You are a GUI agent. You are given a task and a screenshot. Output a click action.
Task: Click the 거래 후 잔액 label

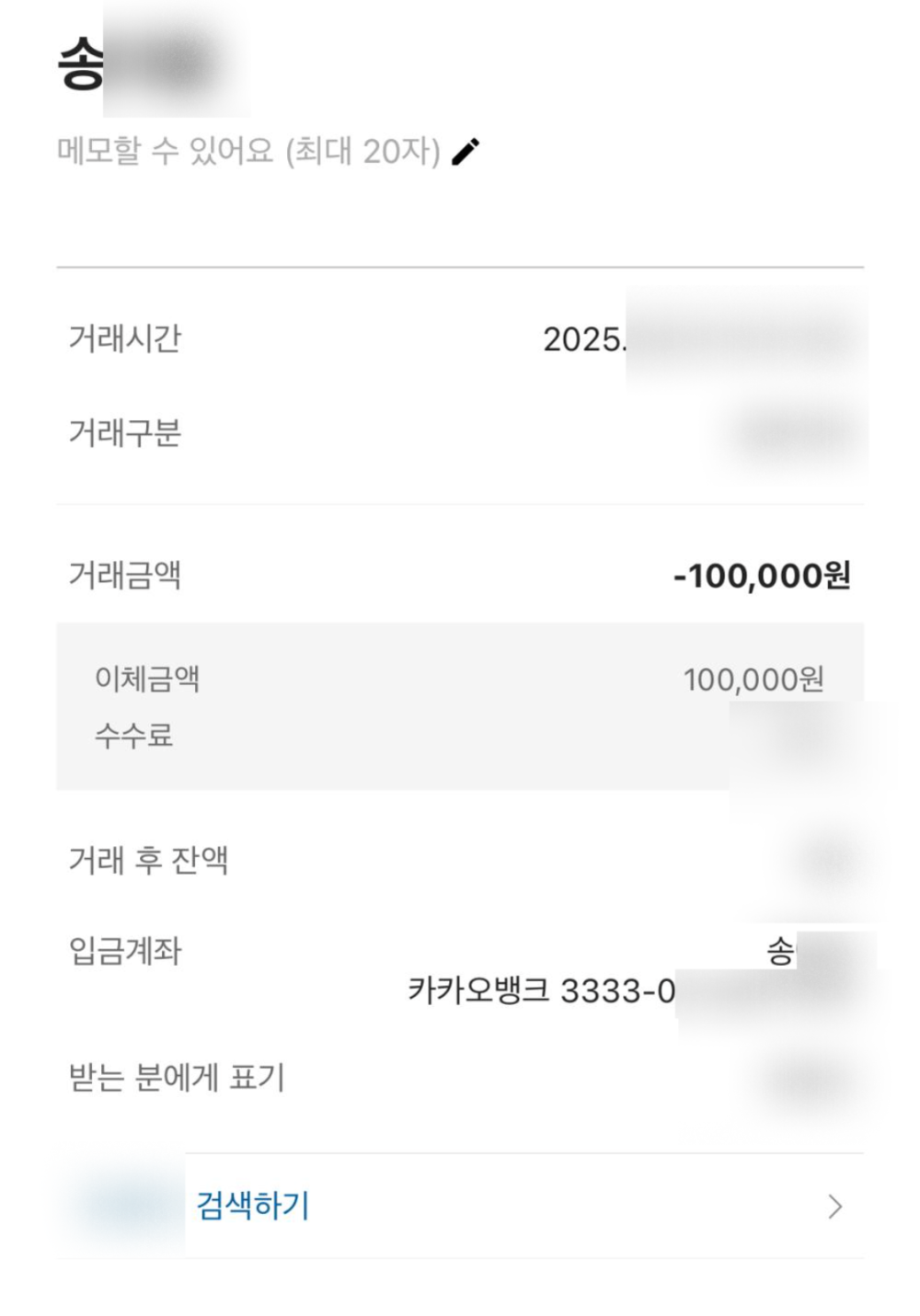click(148, 860)
